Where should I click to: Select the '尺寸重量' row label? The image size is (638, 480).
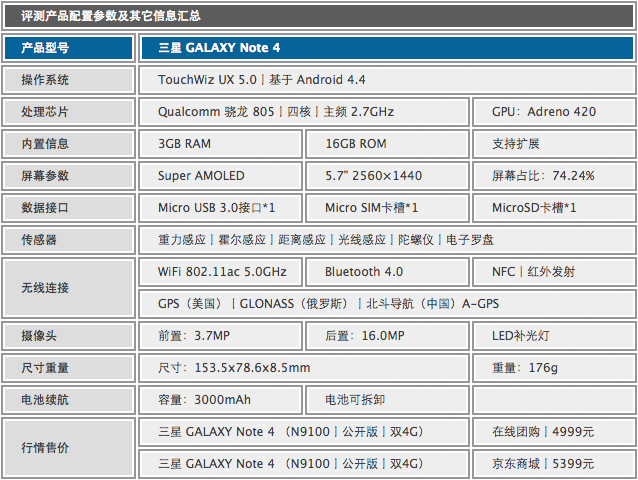(68, 368)
